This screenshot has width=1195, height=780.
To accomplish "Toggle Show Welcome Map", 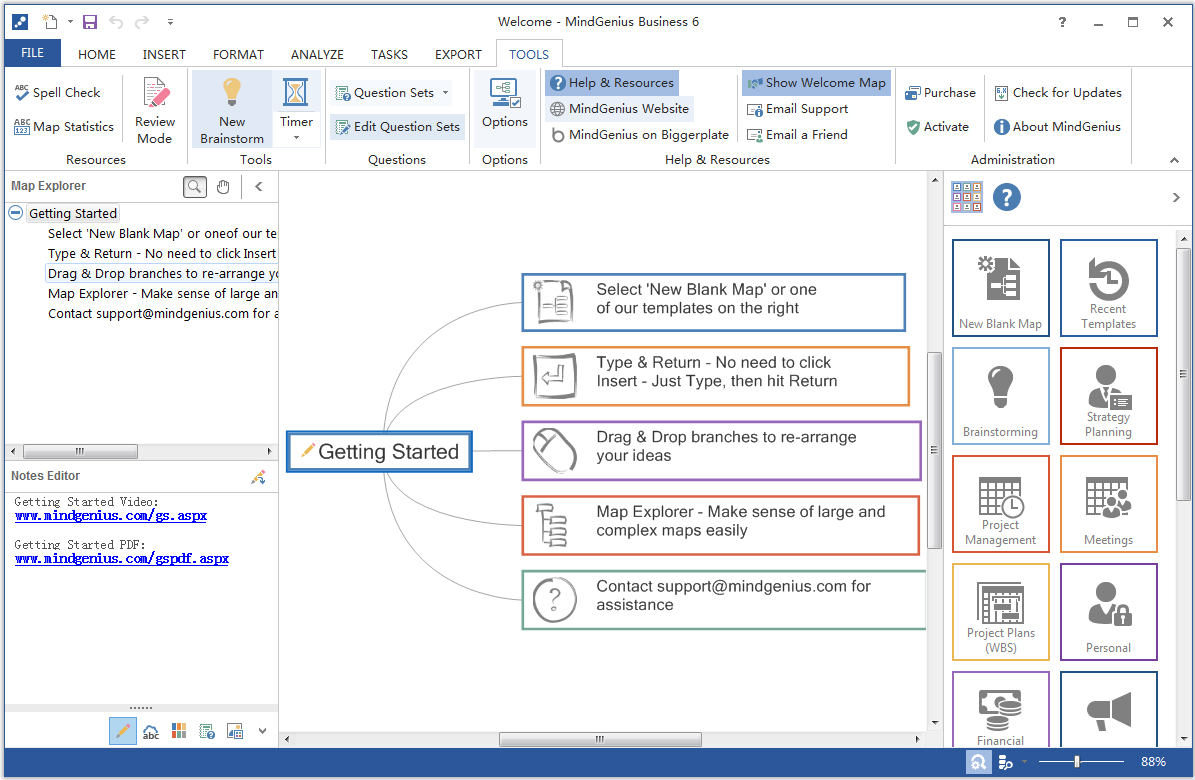I will tap(816, 82).
